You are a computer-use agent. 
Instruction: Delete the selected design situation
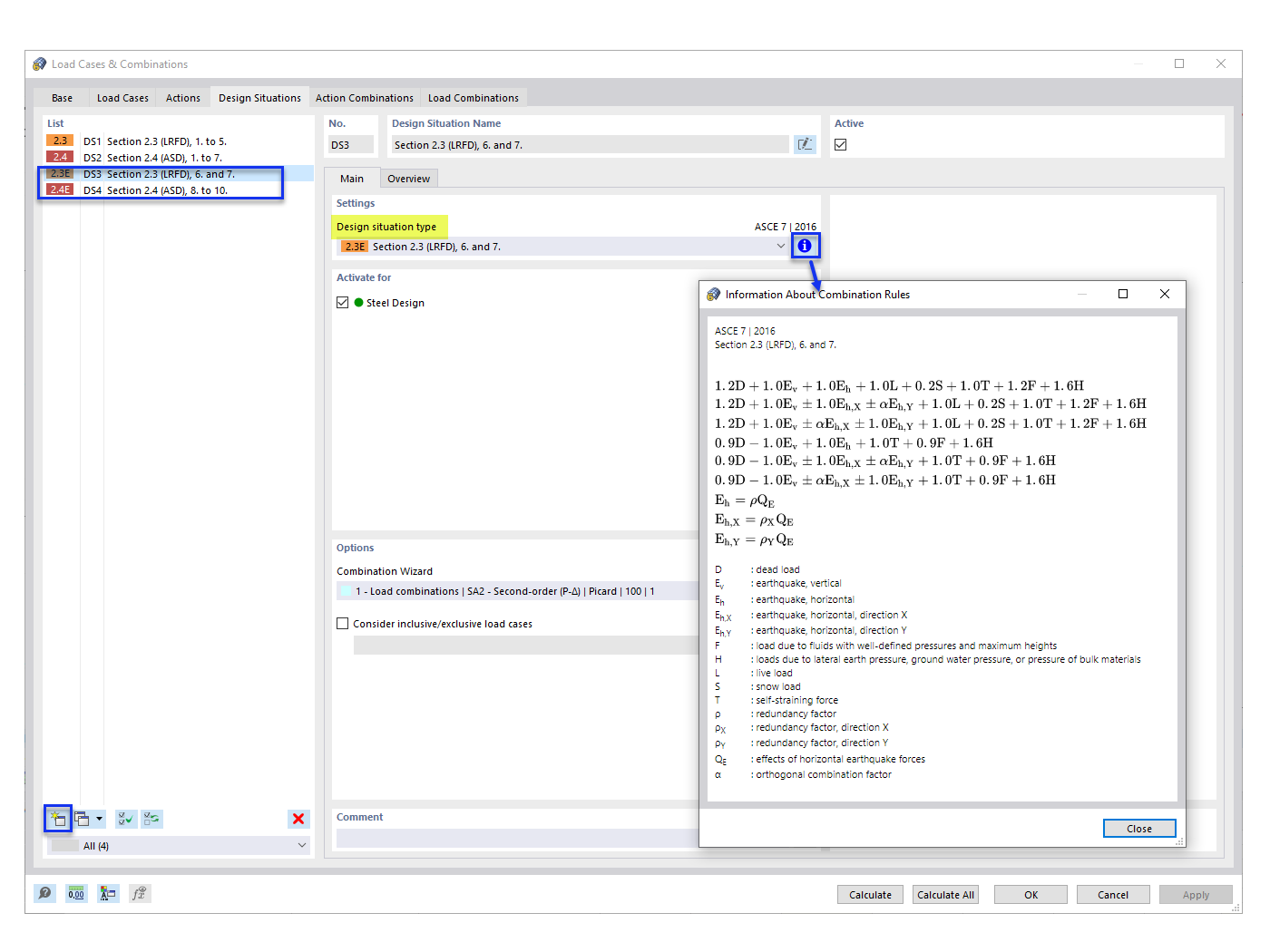click(x=298, y=819)
